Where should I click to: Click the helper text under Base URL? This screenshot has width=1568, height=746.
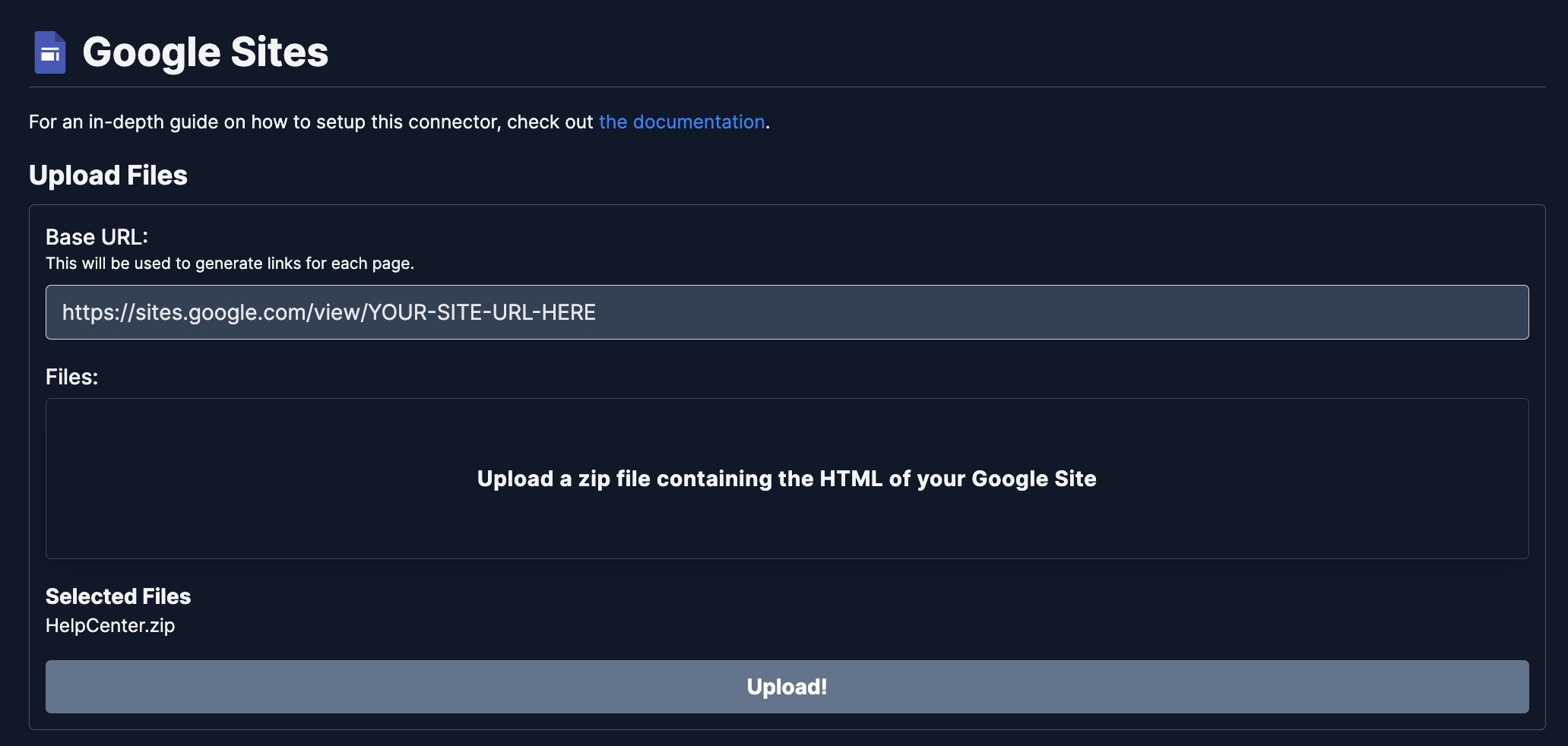click(230, 264)
